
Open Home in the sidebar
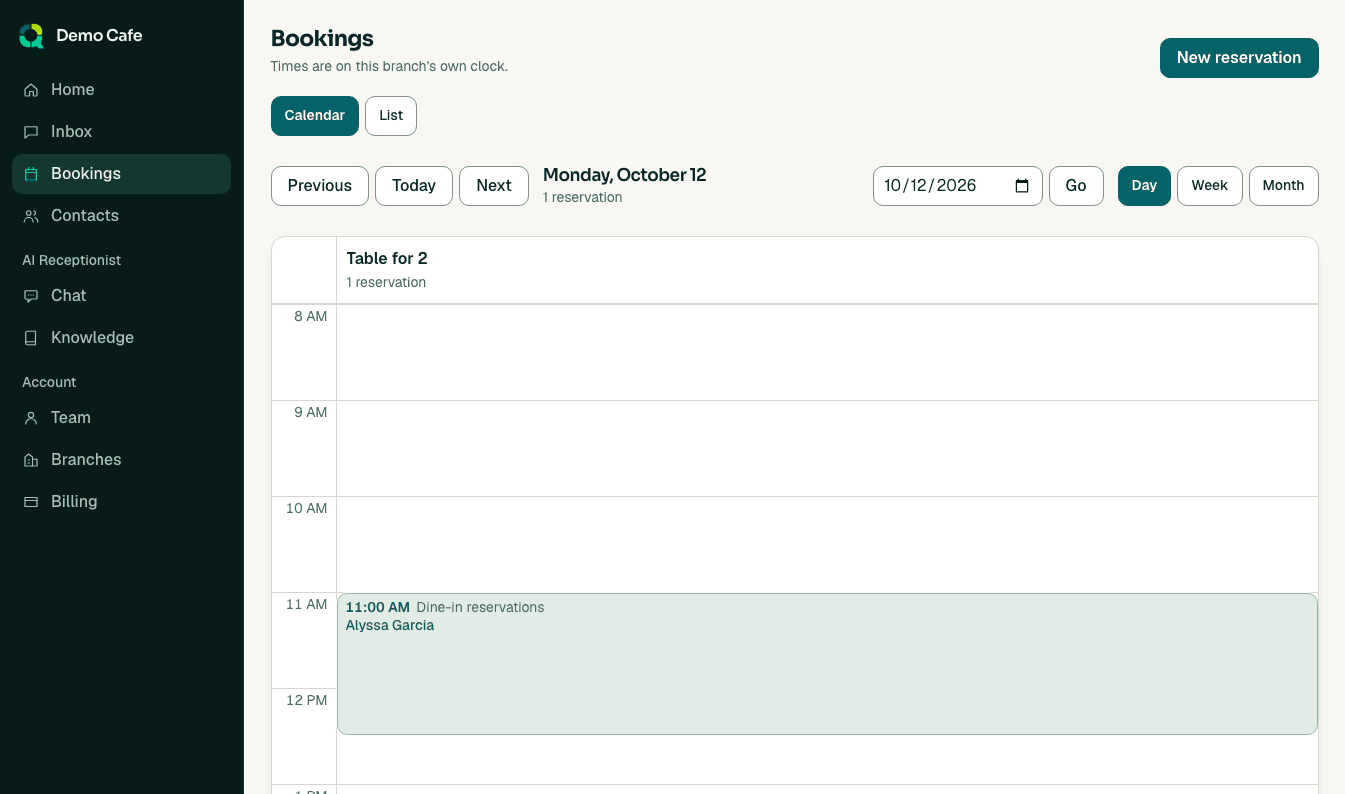pyautogui.click(x=121, y=90)
